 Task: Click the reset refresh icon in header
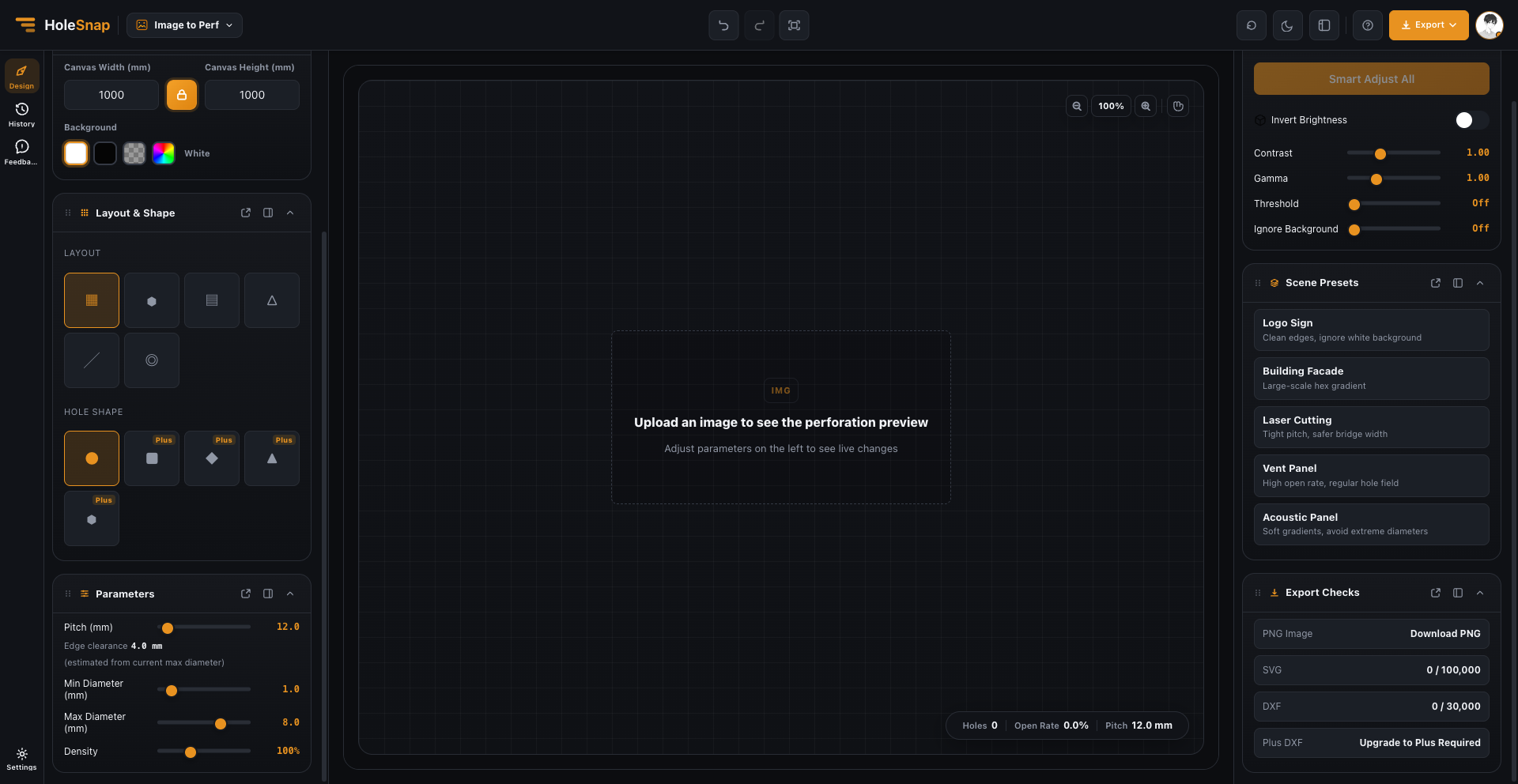click(1251, 25)
